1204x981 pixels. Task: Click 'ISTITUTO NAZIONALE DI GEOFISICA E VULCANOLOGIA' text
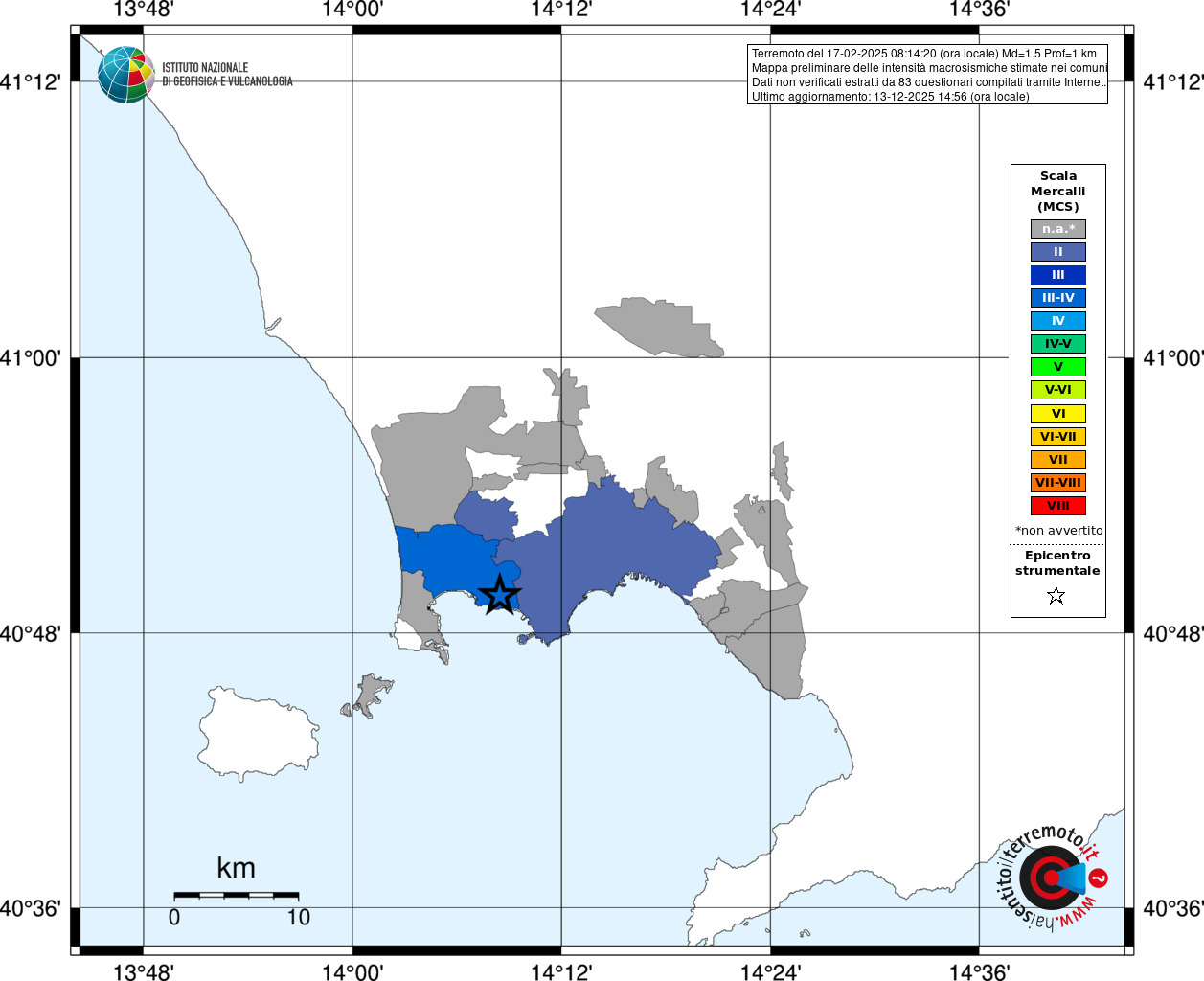click(x=227, y=75)
